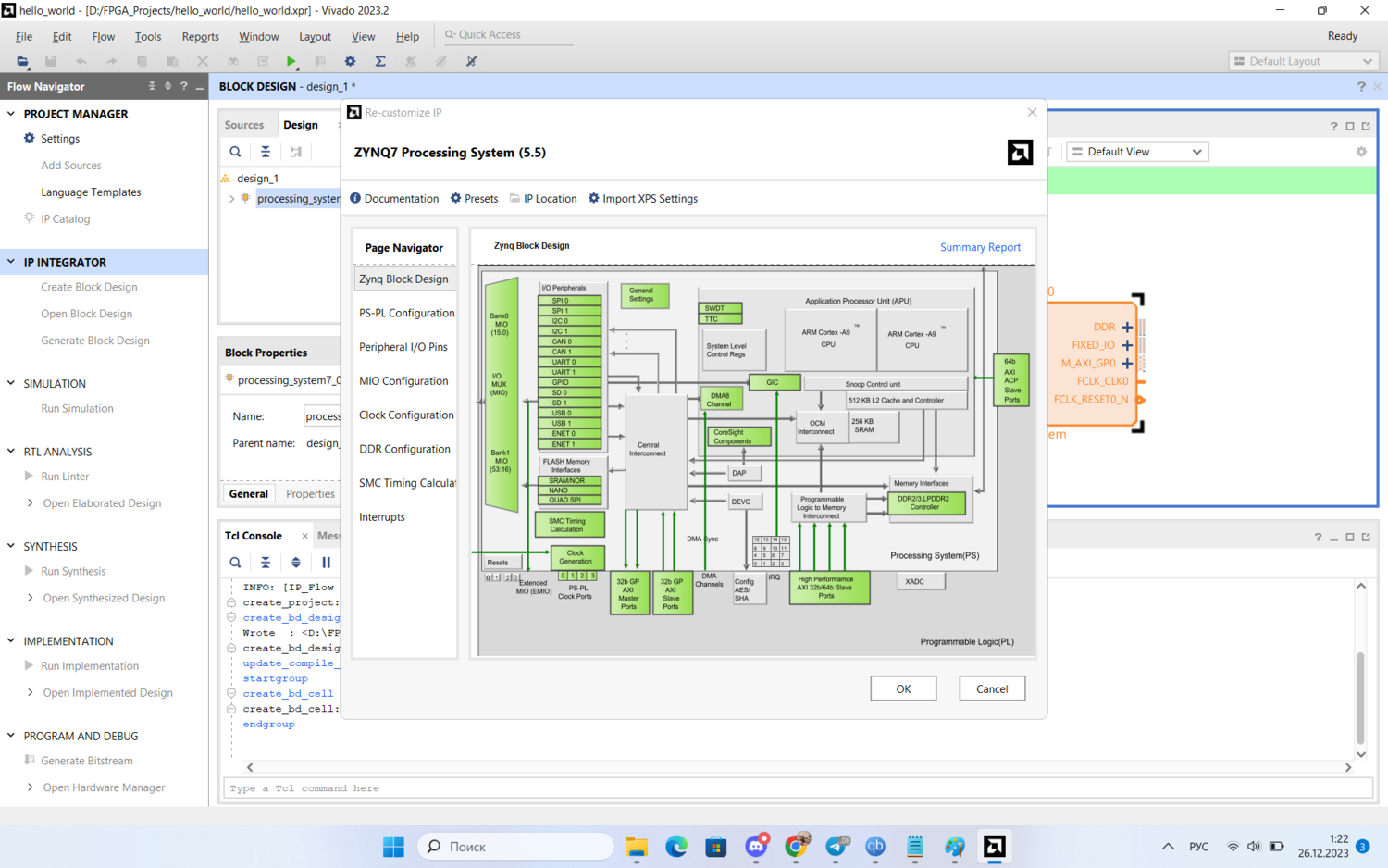Open the Default View dropdown
The width and height of the screenshot is (1388, 868).
[1138, 152]
